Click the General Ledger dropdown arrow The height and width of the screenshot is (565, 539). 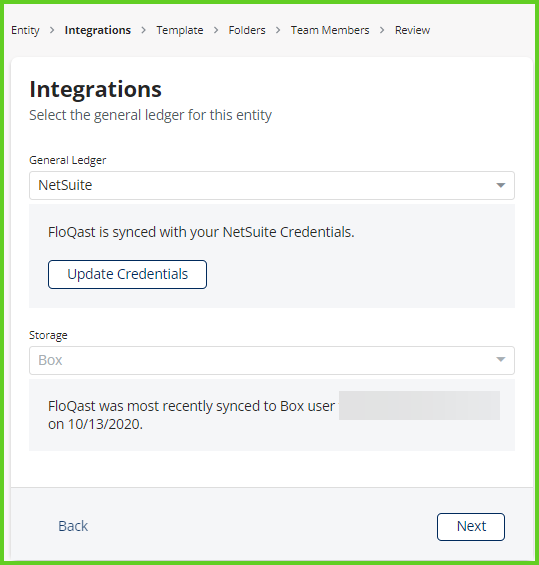point(500,185)
